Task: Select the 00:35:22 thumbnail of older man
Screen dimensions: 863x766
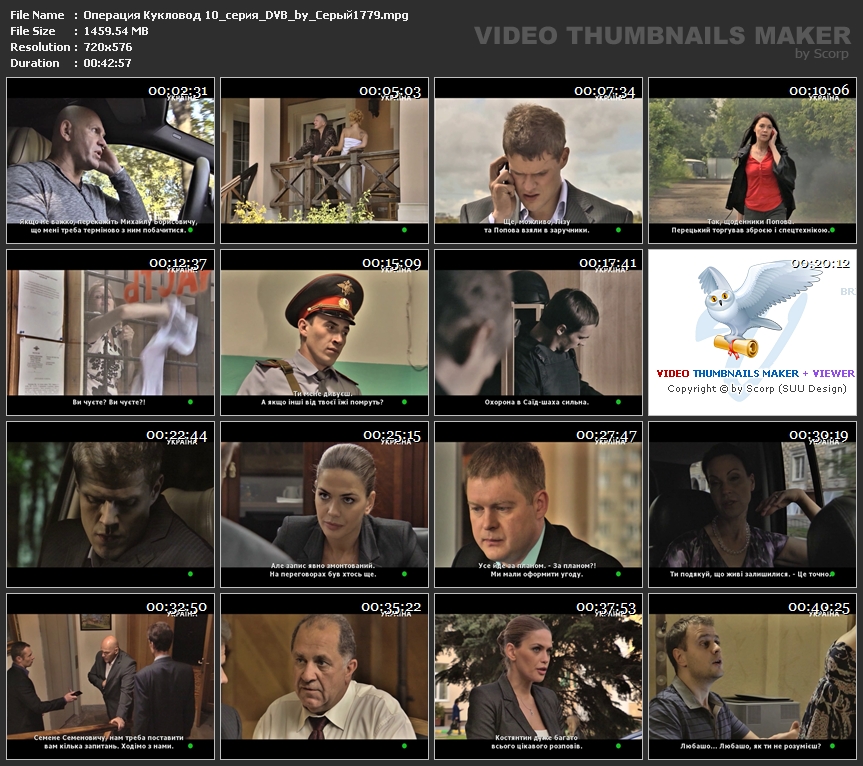Action: coord(324,676)
